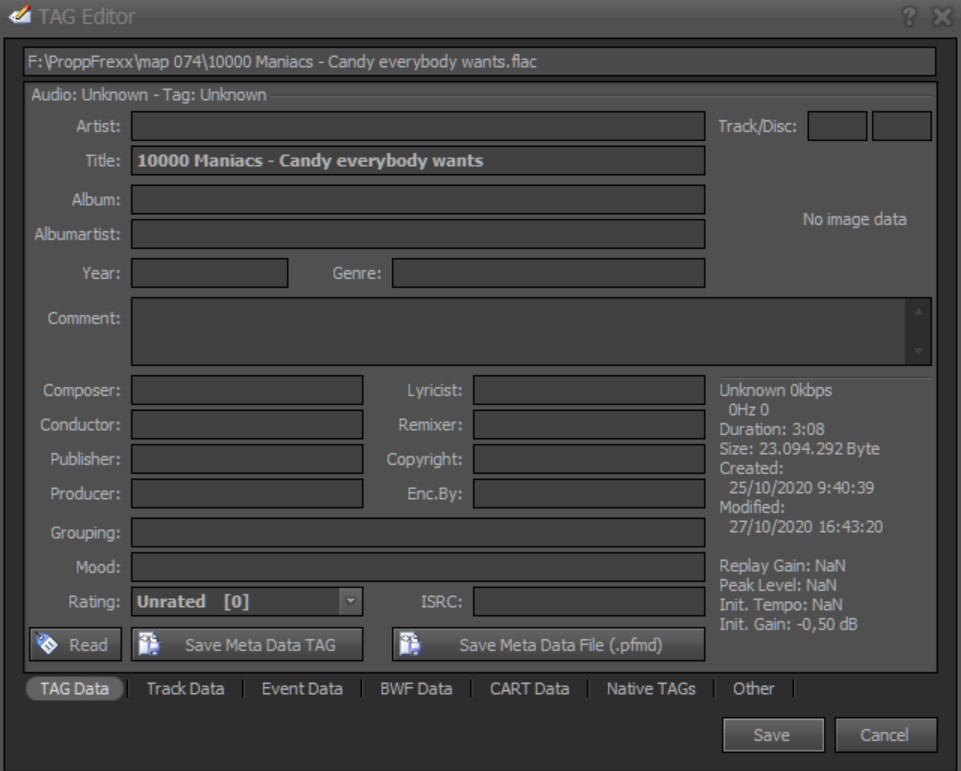
Task: Open the help question mark
Action: tap(910, 17)
